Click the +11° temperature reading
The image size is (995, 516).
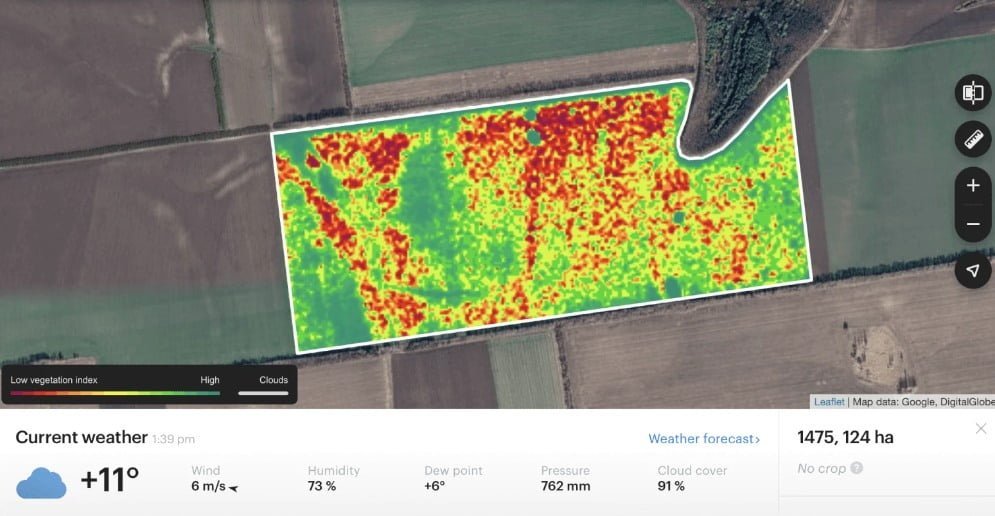pyautogui.click(x=110, y=481)
